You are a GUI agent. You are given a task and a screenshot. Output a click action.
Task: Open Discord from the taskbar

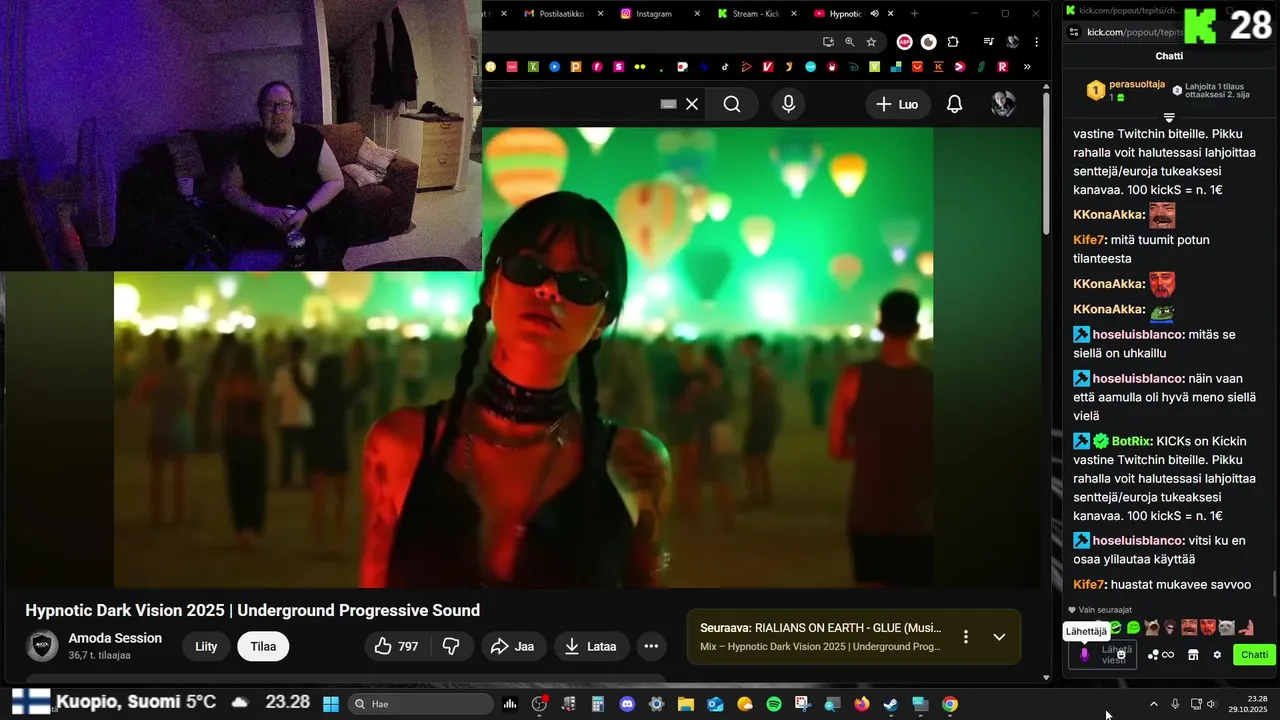pyautogui.click(x=627, y=704)
